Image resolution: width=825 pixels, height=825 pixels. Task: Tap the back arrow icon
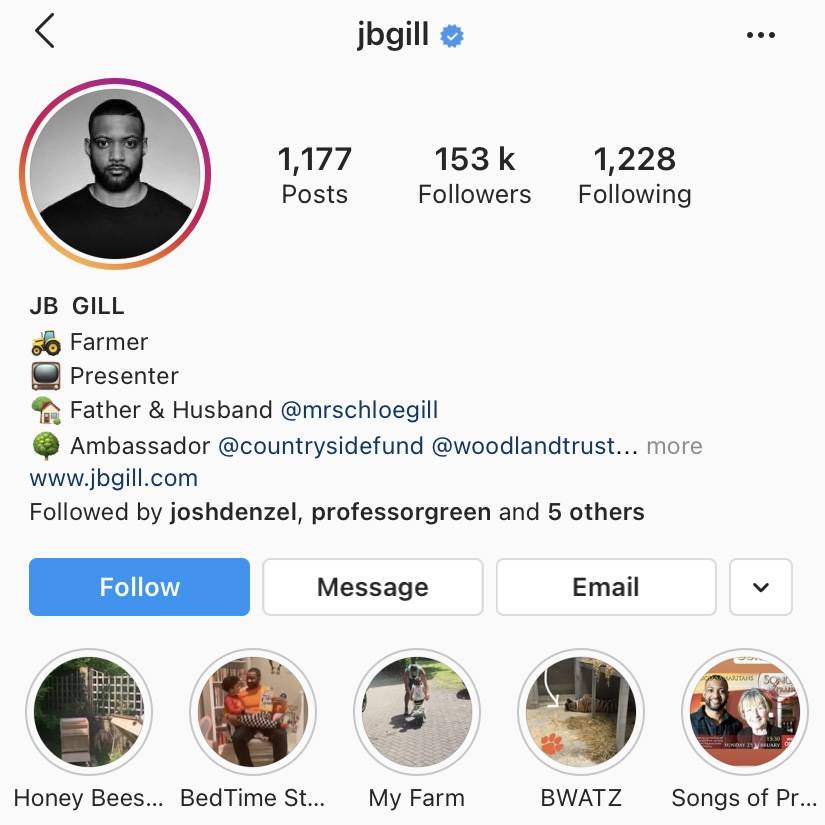point(45,31)
